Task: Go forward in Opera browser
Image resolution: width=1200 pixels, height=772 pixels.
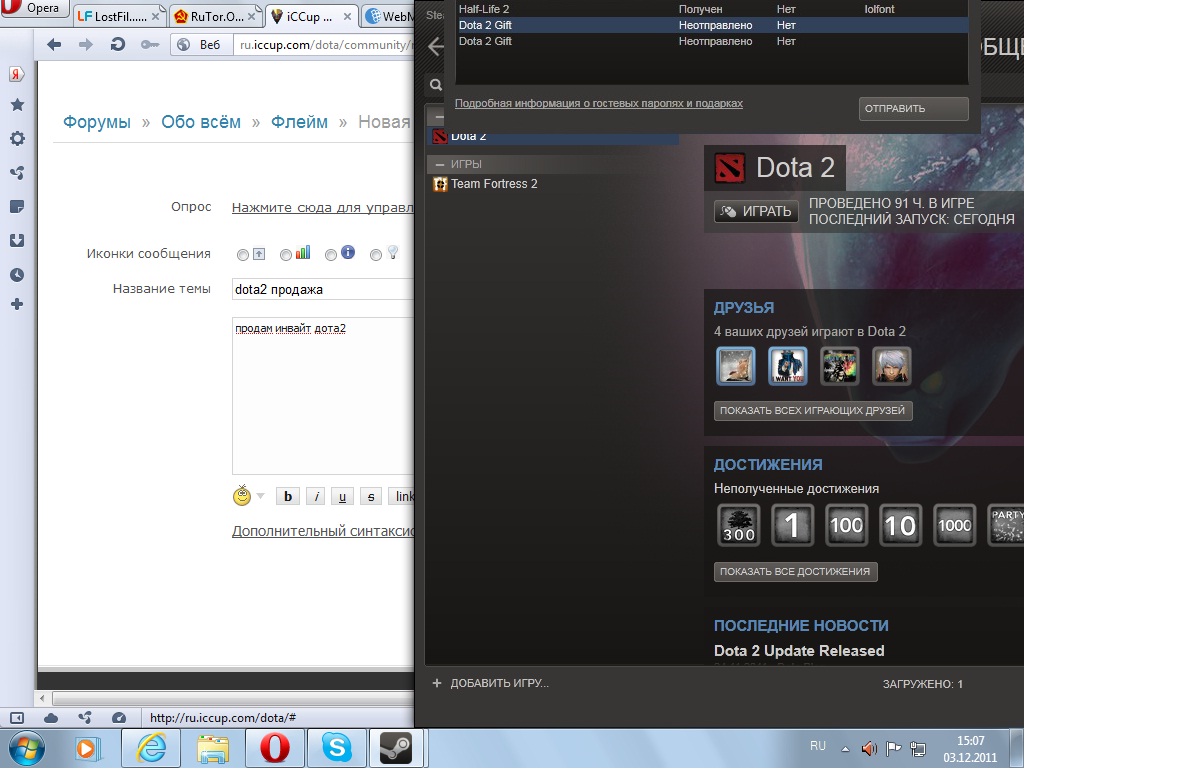Action: (86, 45)
